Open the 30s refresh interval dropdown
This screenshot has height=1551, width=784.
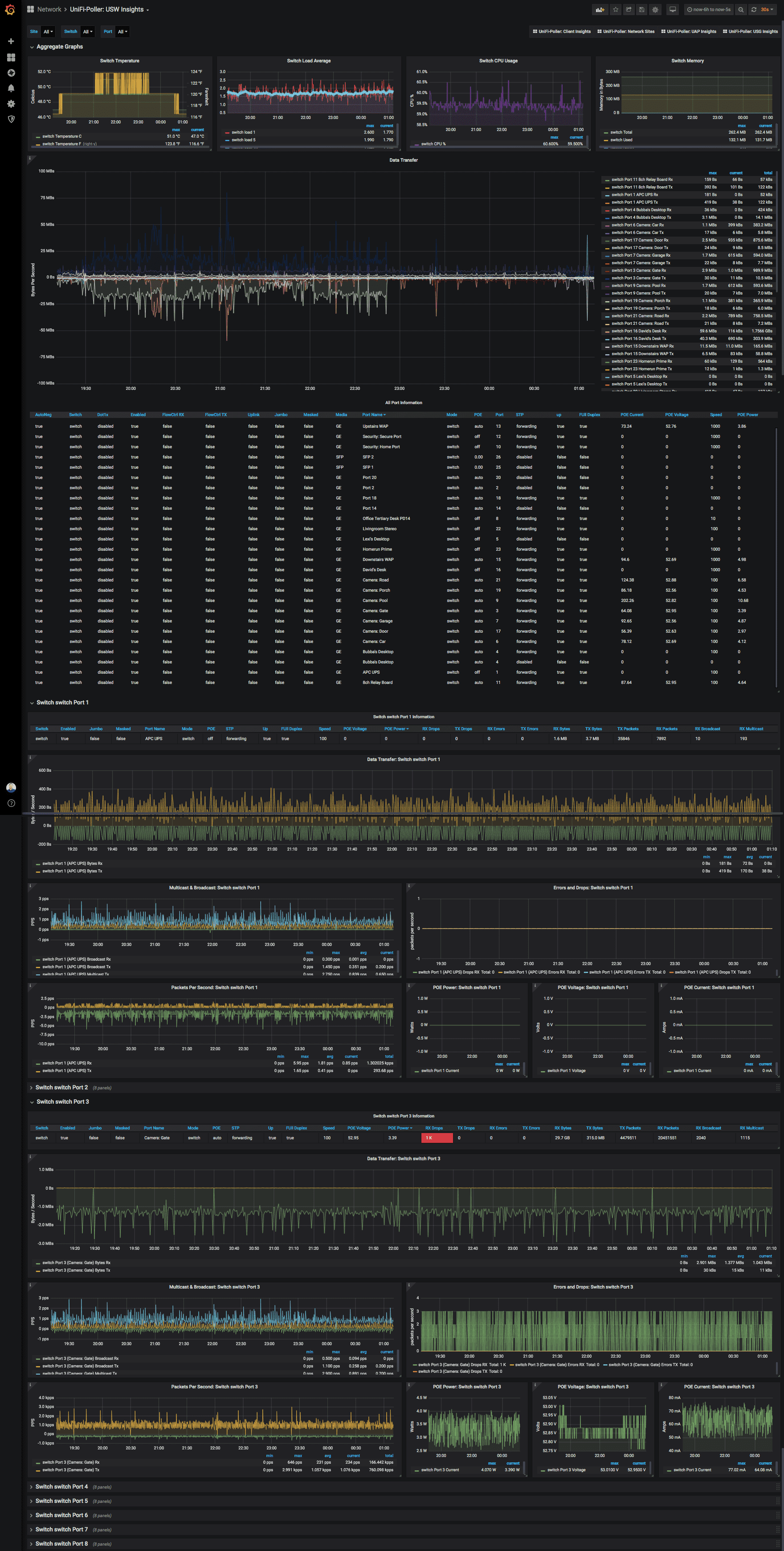pyautogui.click(x=767, y=10)
